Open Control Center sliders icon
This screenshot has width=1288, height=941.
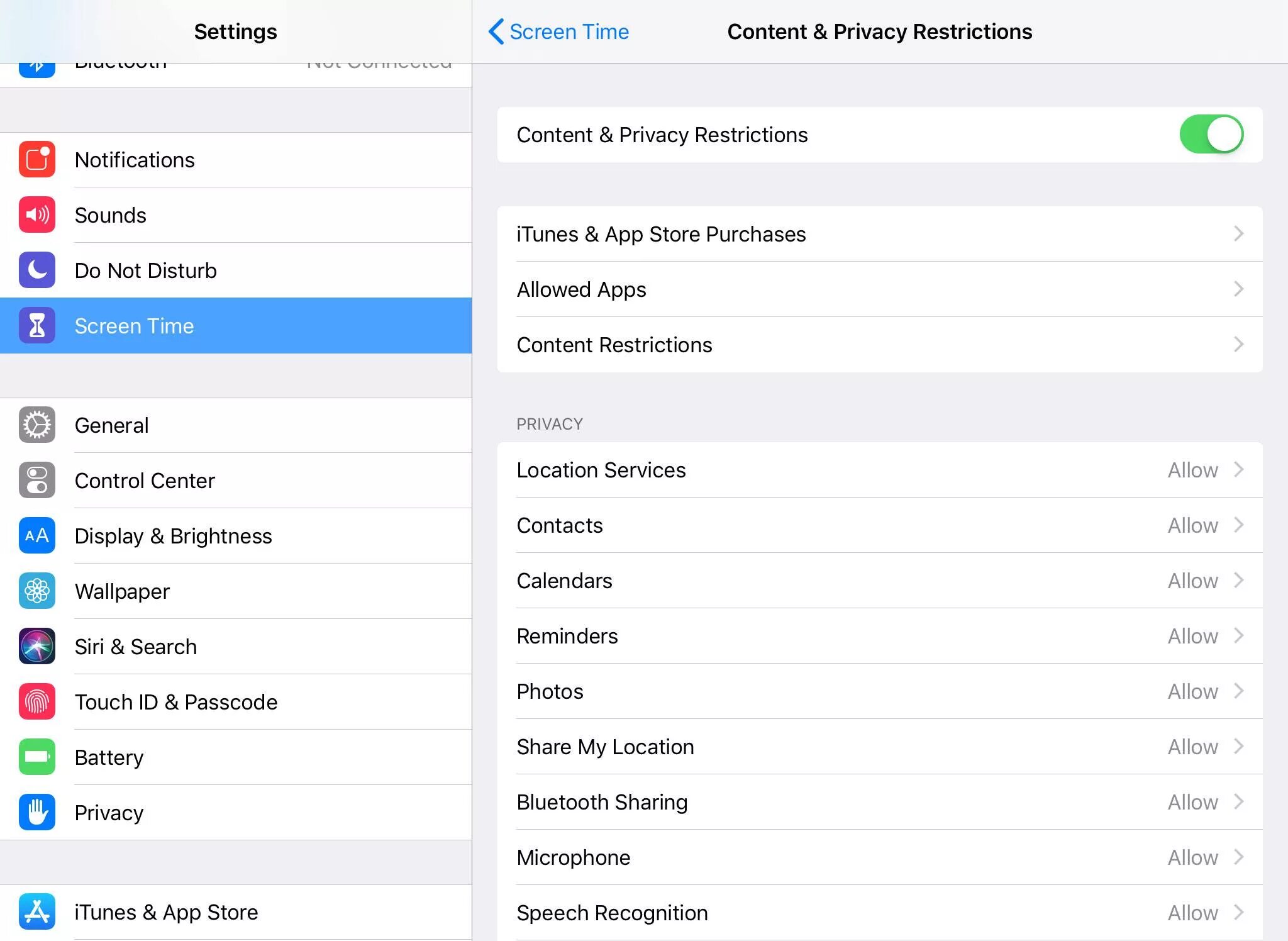coord(37,480)
